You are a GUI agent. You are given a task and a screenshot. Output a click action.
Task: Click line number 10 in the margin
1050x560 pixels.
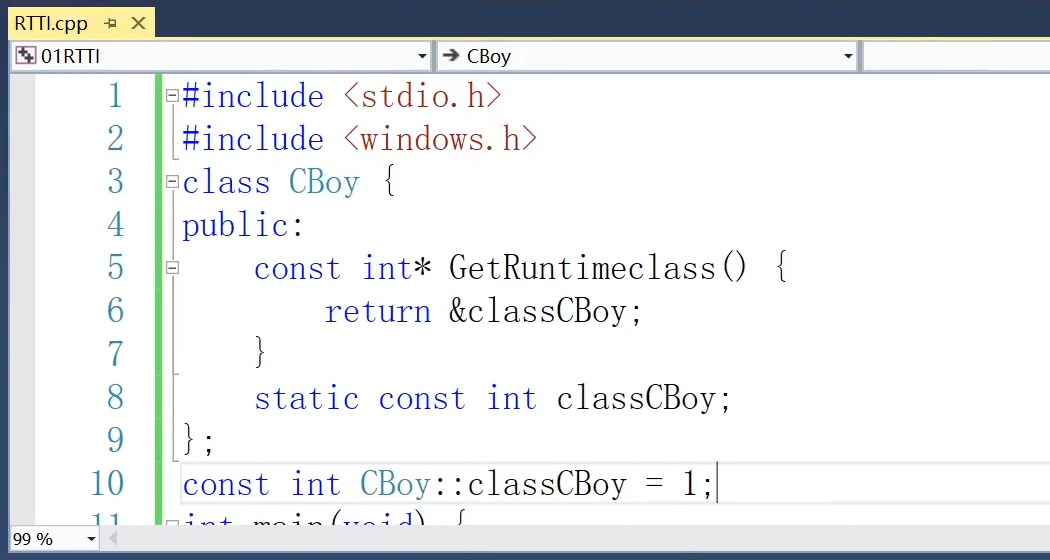[x=107, y=484]
